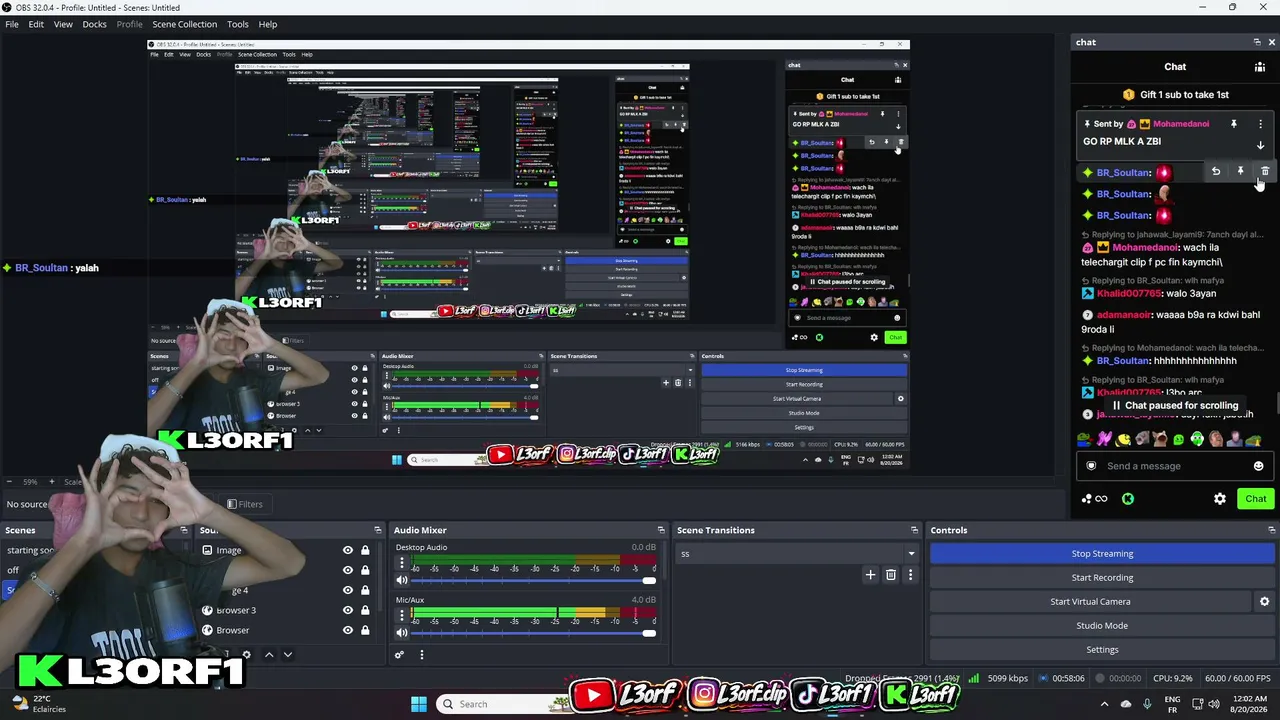Open virtual camera configuration gear
The height and width of the screenshot is (720, 1280).
coord(1264,602)
